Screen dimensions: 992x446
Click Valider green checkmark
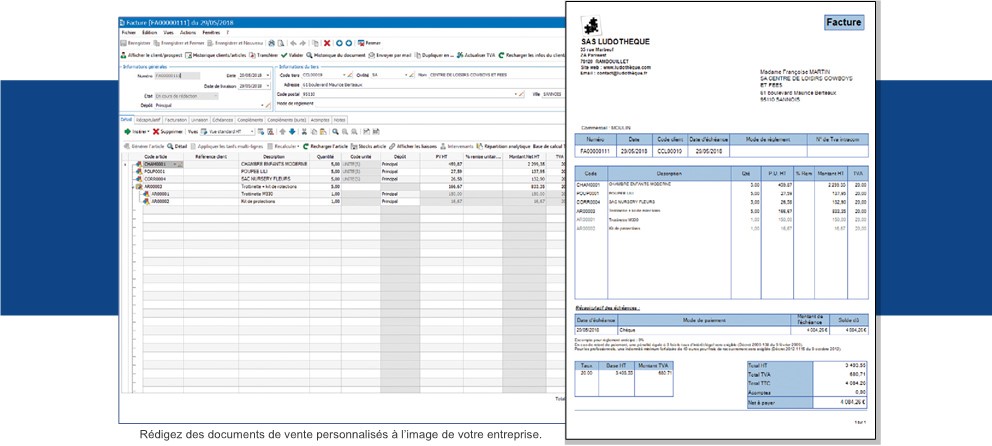pos(285,55)
